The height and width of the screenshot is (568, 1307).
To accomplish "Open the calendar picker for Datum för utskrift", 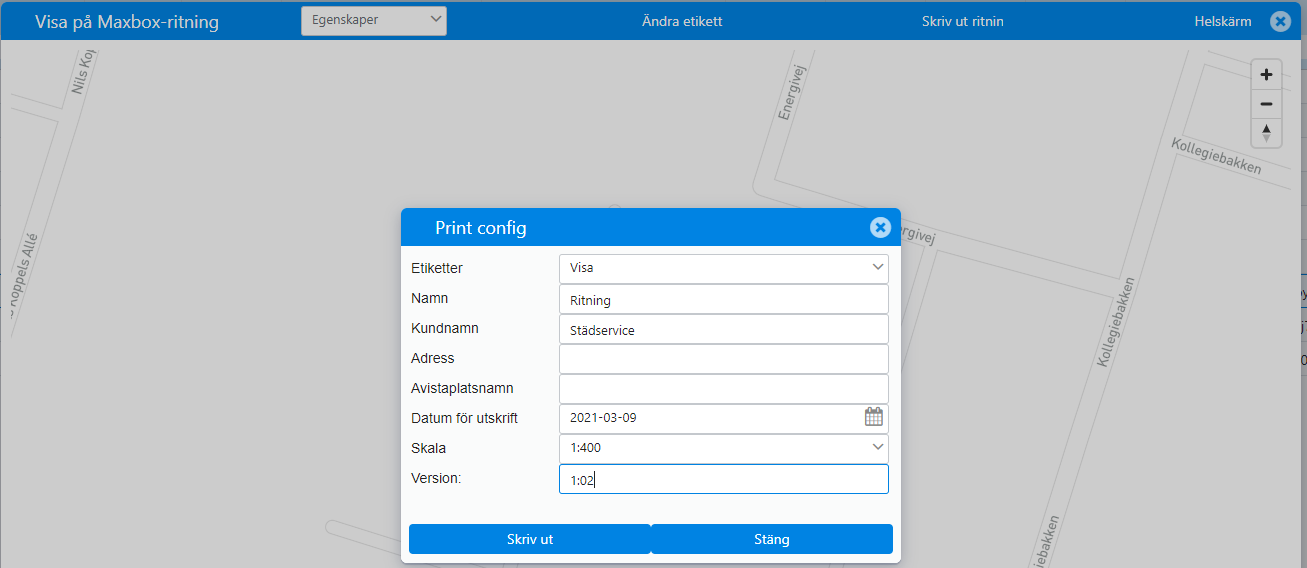I will click(874, 418).
